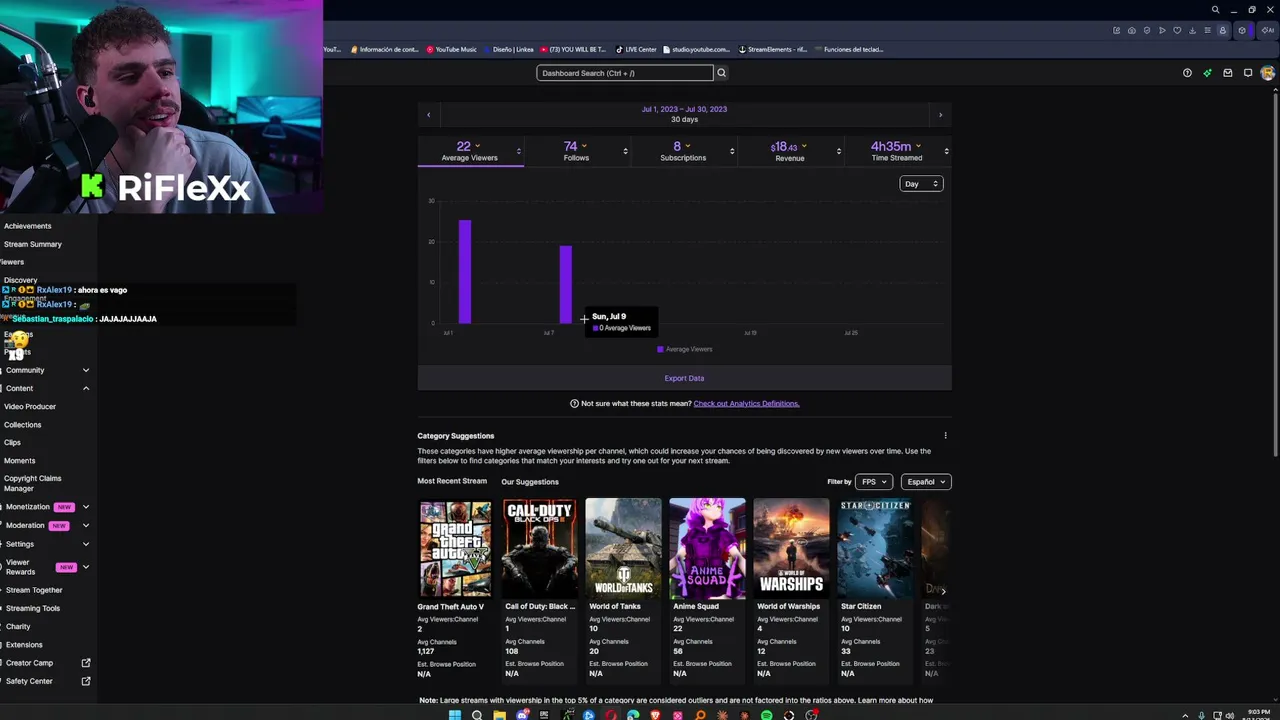
Task: Select the Revenue metric tab
Action: [x=790, y=151]
